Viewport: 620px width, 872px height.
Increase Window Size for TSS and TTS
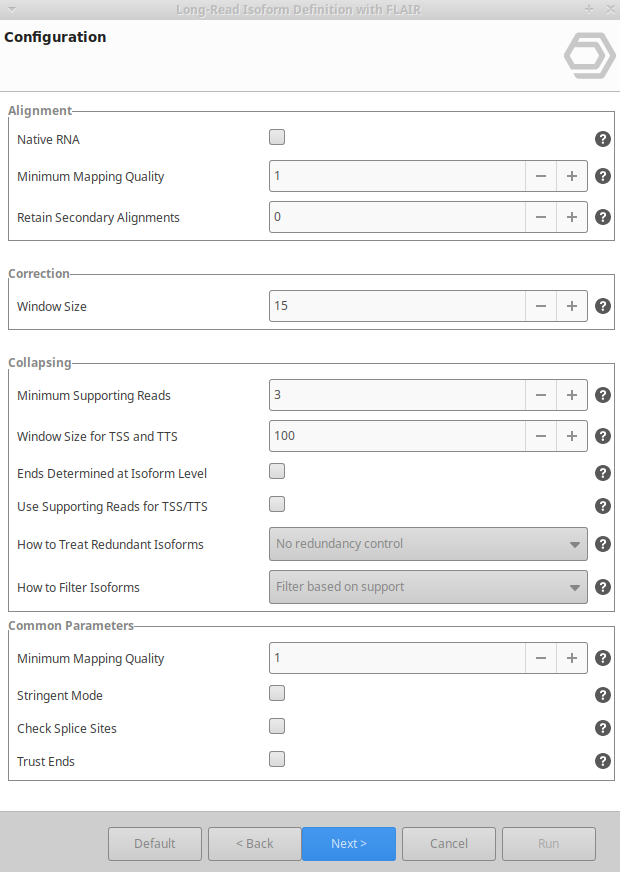572,436
